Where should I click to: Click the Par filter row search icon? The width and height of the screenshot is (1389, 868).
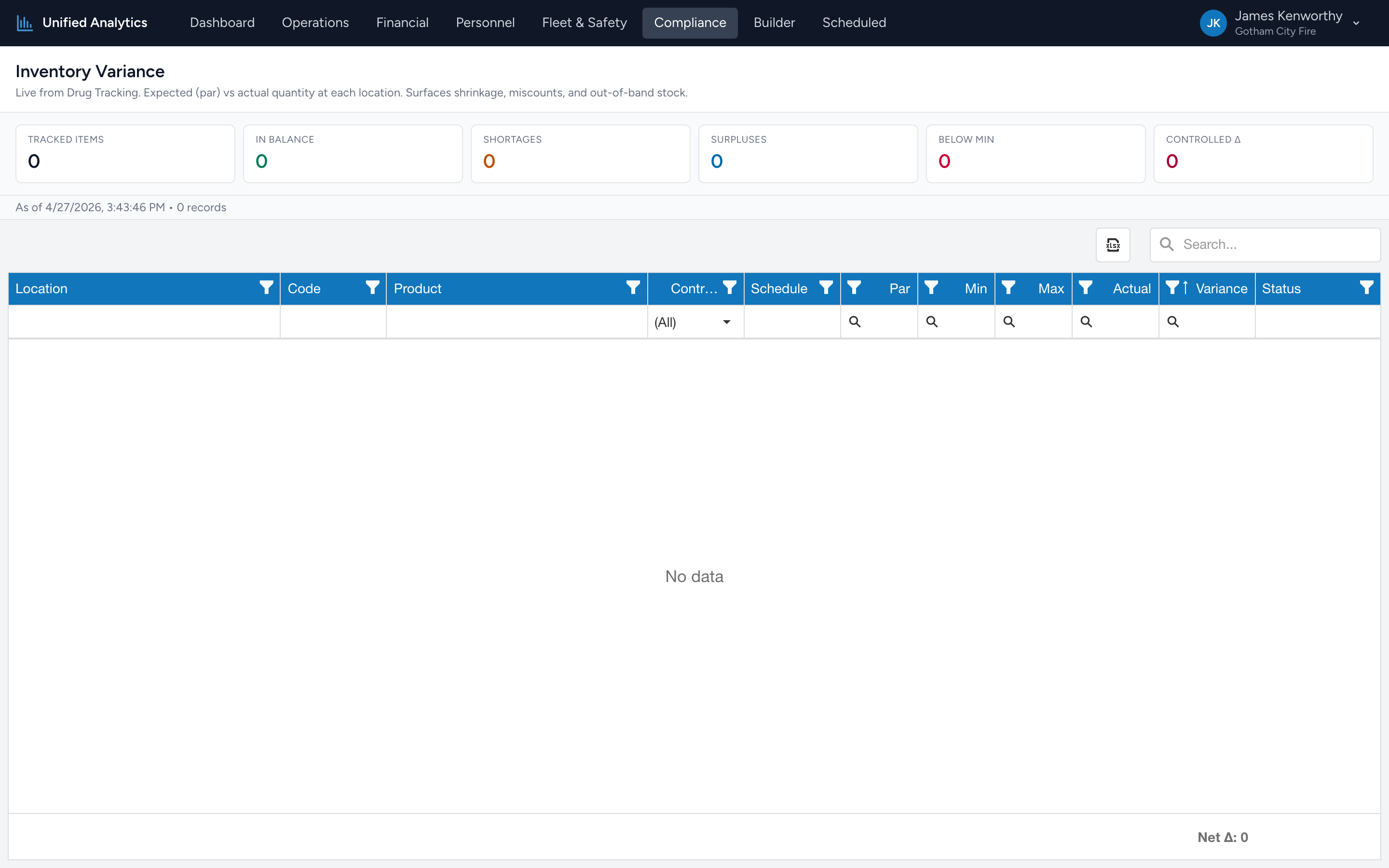tap(855, 322)
